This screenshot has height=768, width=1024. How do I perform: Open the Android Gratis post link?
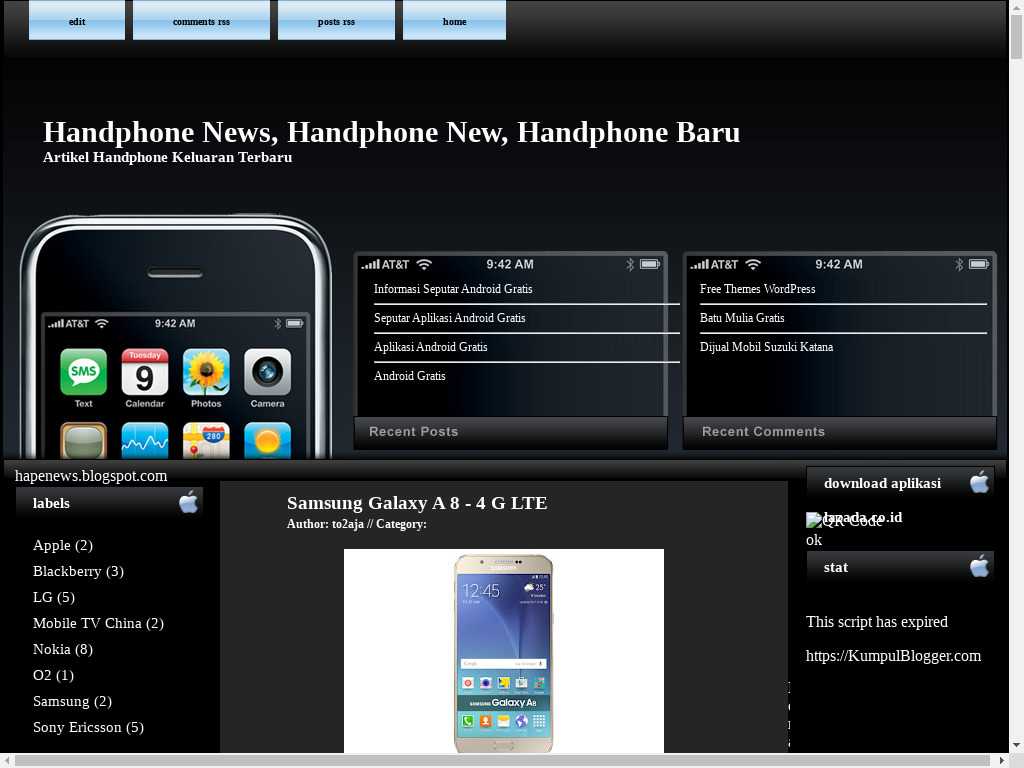[409, 376]
